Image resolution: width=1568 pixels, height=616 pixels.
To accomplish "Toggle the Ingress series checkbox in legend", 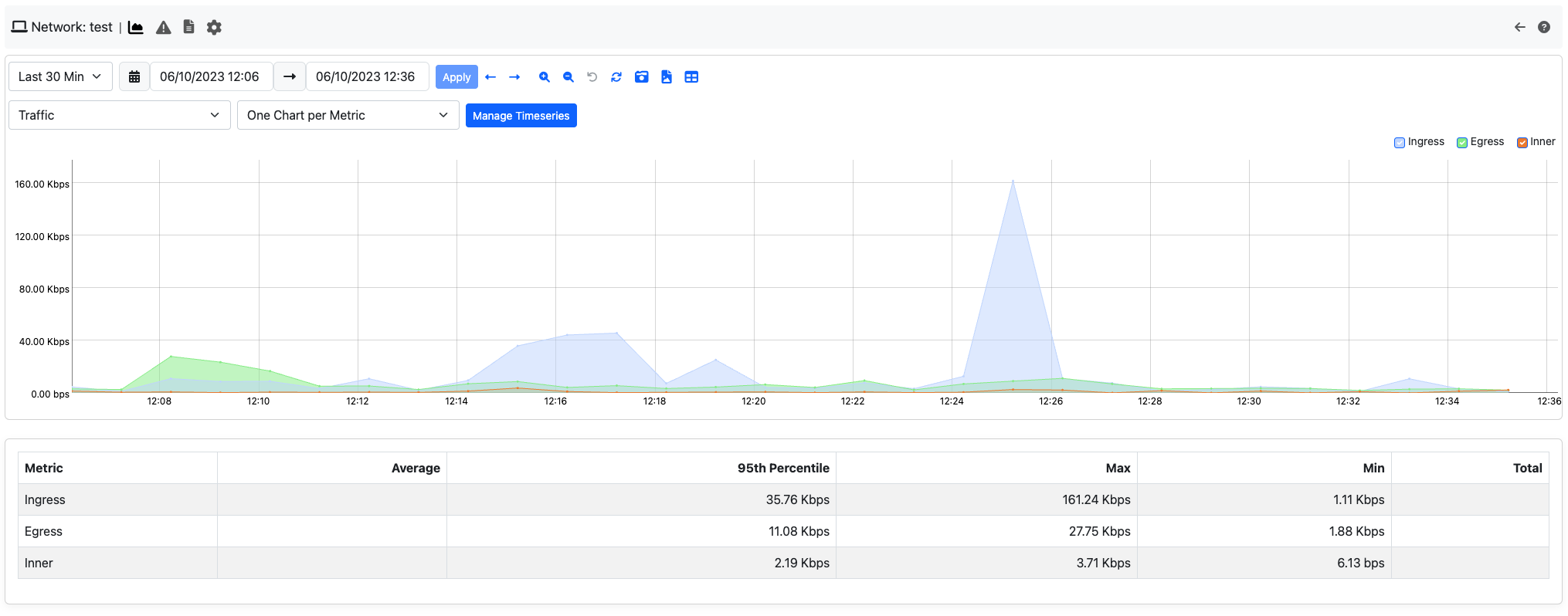I will [x=1400, y=143].
